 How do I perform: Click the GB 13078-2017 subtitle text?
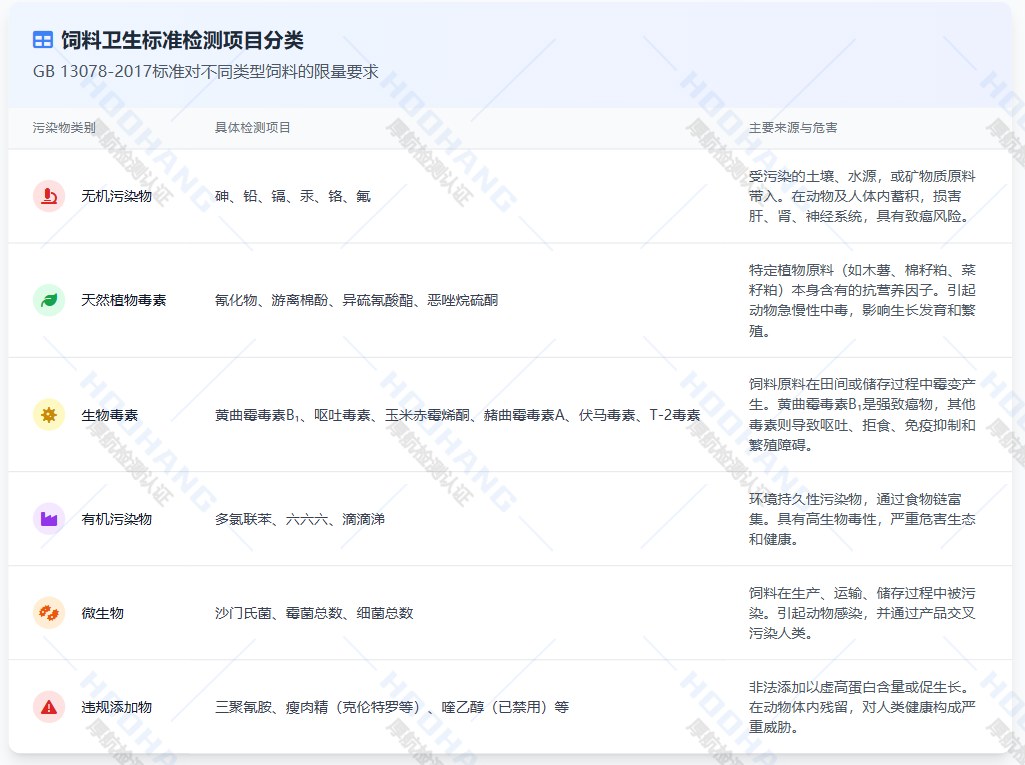tap(205, 72)
